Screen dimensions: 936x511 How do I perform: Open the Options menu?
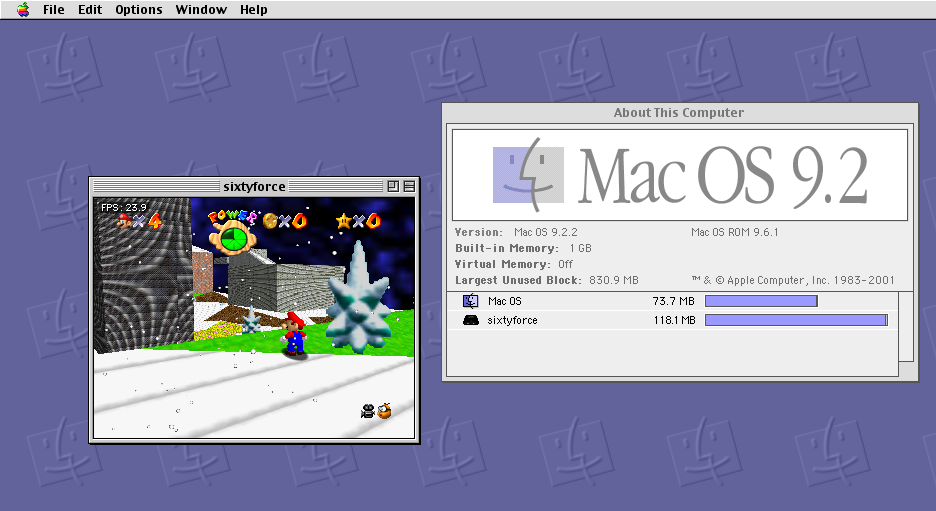(138, 10)
